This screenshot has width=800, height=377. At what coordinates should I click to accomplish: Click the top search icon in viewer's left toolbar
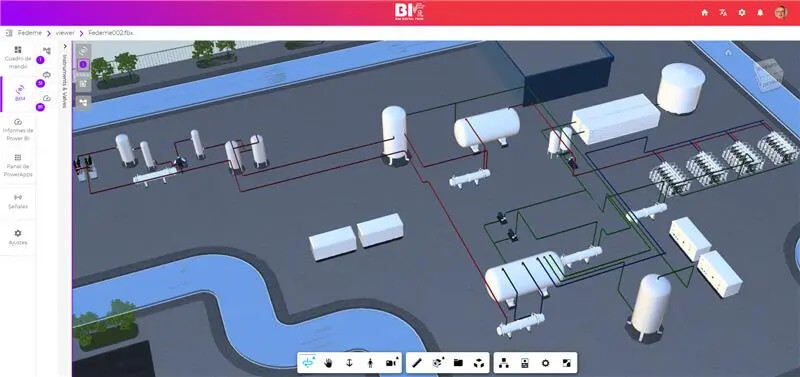pyautogui.click(x=83, y=51)
